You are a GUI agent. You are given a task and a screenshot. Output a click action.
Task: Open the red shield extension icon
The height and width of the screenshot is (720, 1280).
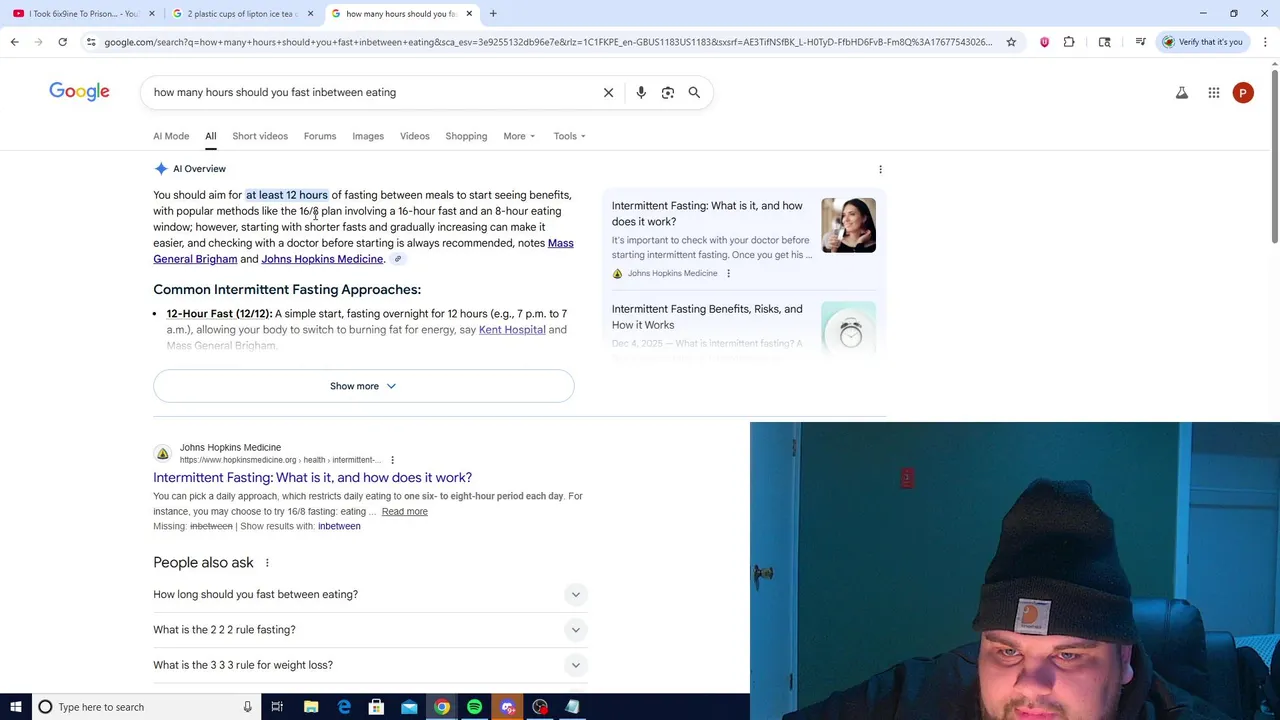(1045, 42)
